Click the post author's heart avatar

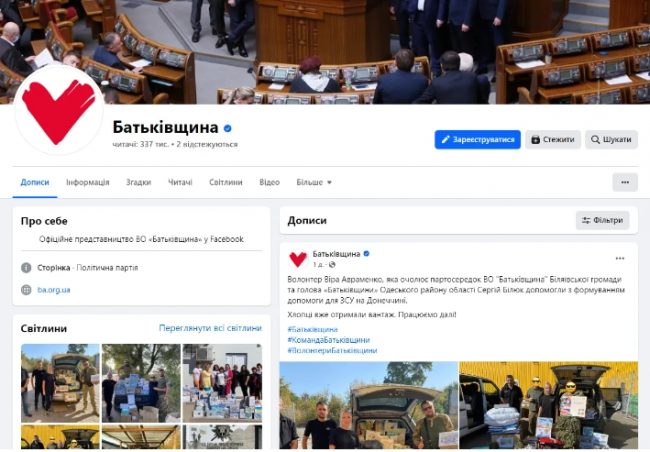pos(298,259)
